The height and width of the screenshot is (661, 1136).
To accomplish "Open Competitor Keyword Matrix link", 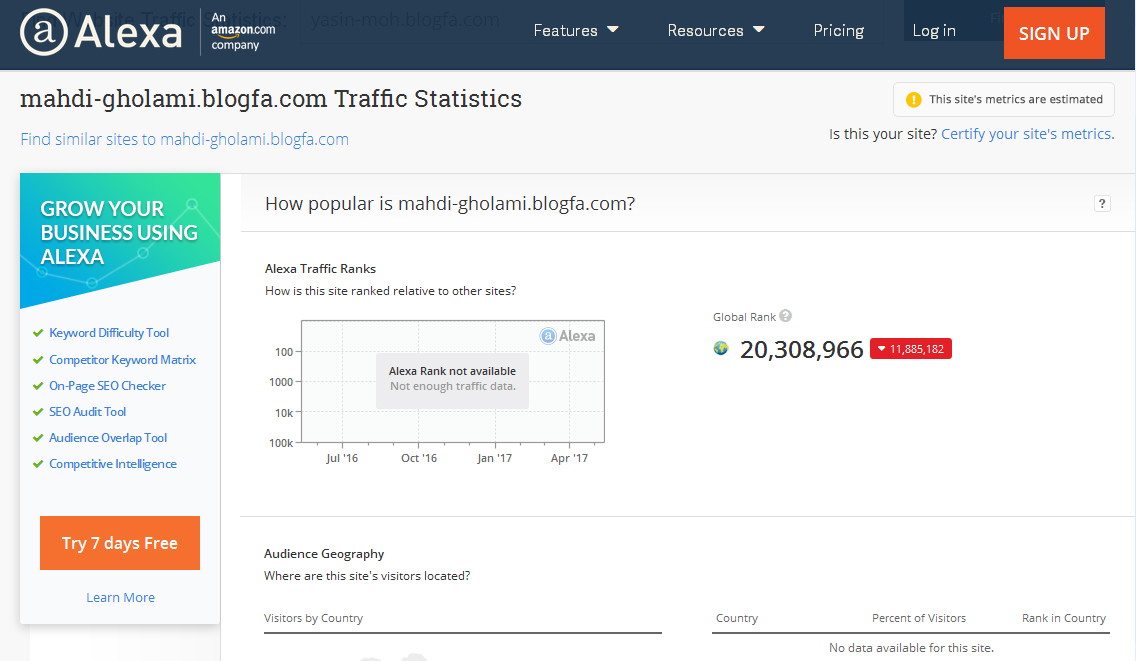I will (x=122, y=359).
